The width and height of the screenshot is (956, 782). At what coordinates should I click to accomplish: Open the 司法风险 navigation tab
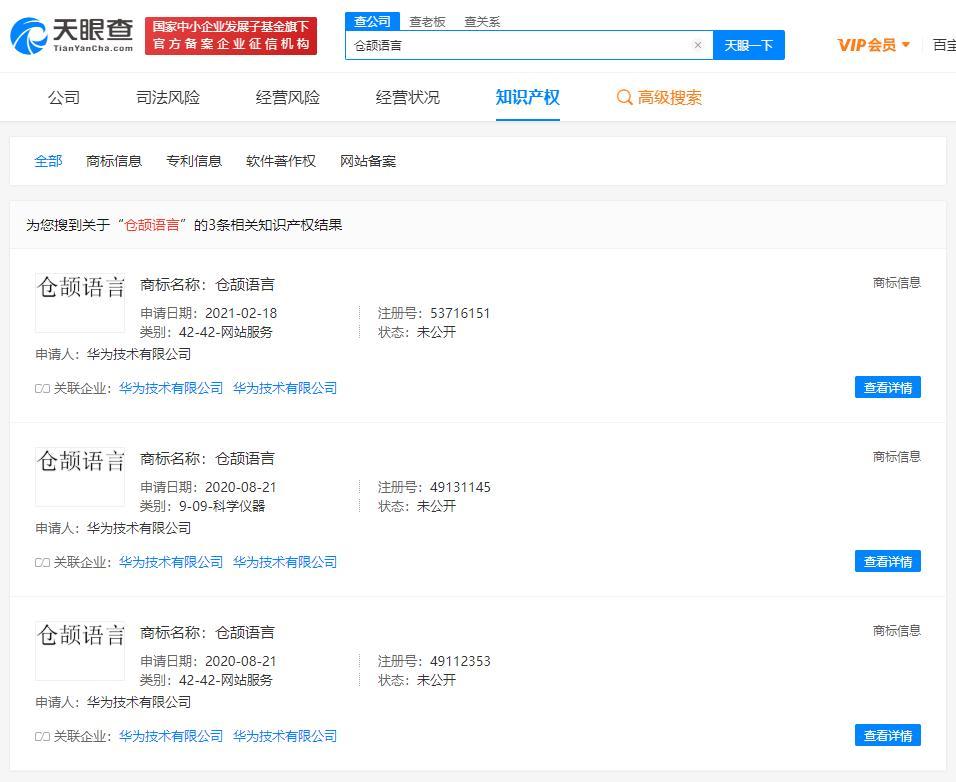pyautogui.click(x=168, y=98)
